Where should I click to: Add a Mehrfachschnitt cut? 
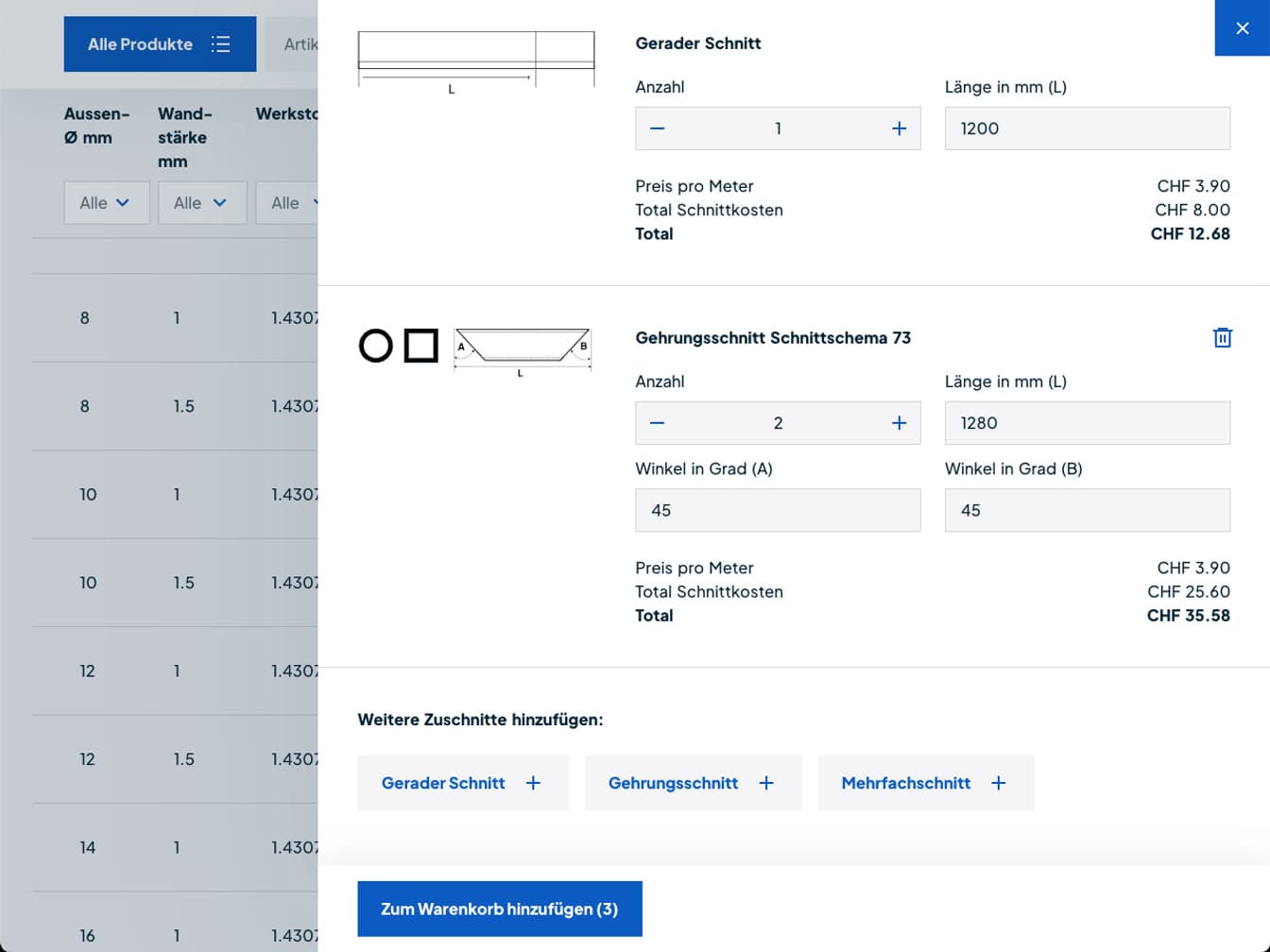pos(925,783)
